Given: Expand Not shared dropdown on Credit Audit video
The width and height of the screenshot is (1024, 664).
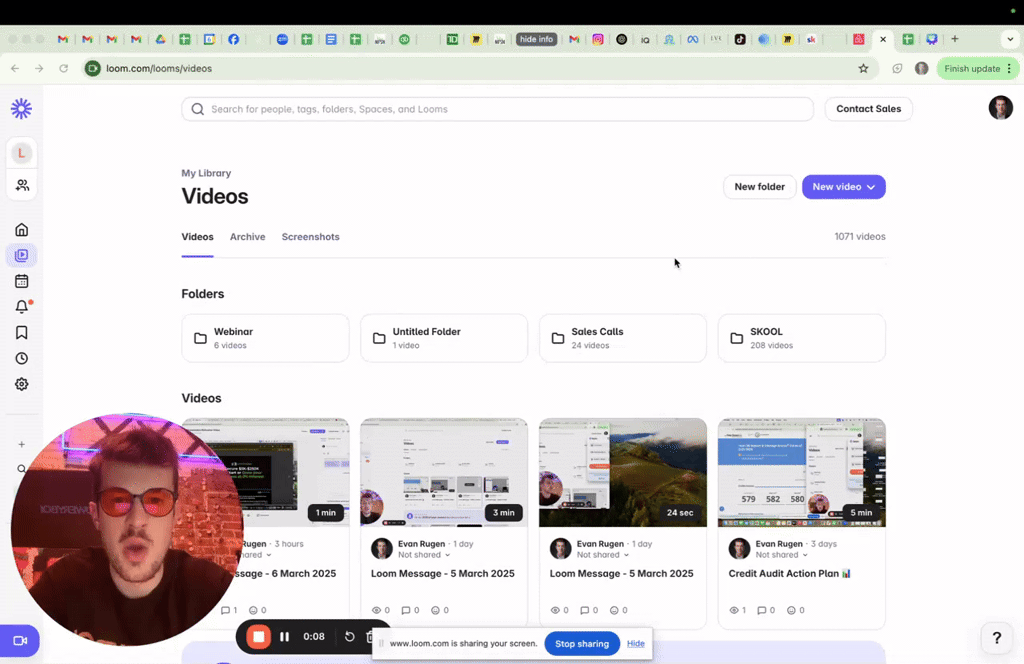Looking at the screenshot, I should [782, 555].
